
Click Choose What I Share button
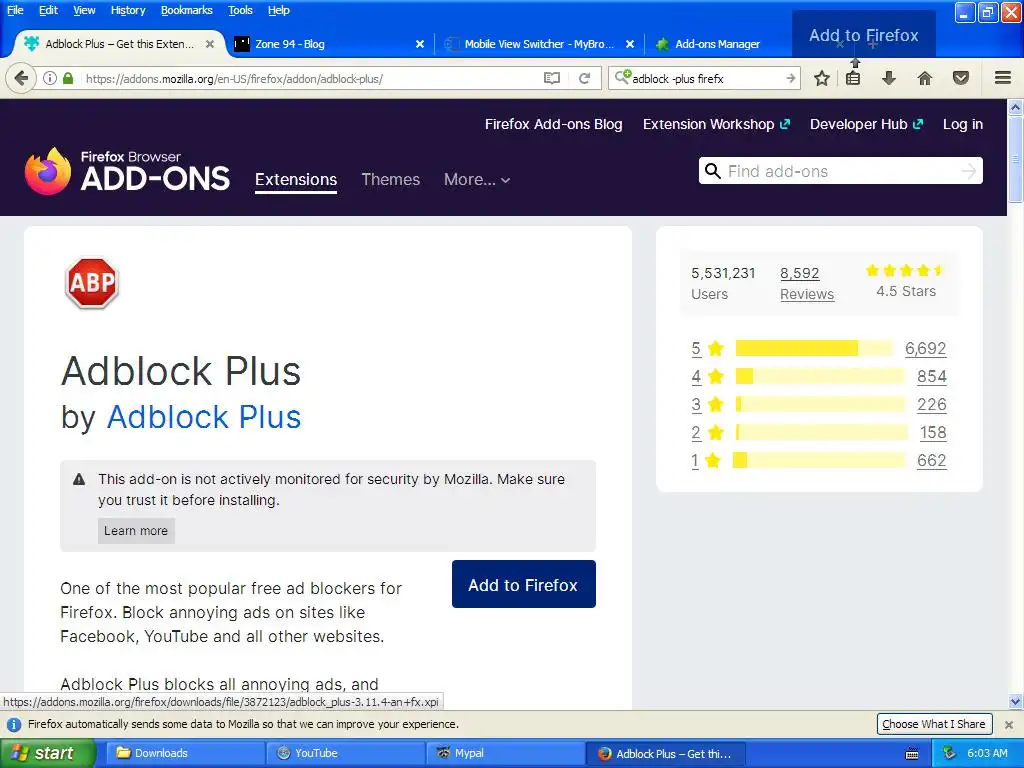(934, 724)
